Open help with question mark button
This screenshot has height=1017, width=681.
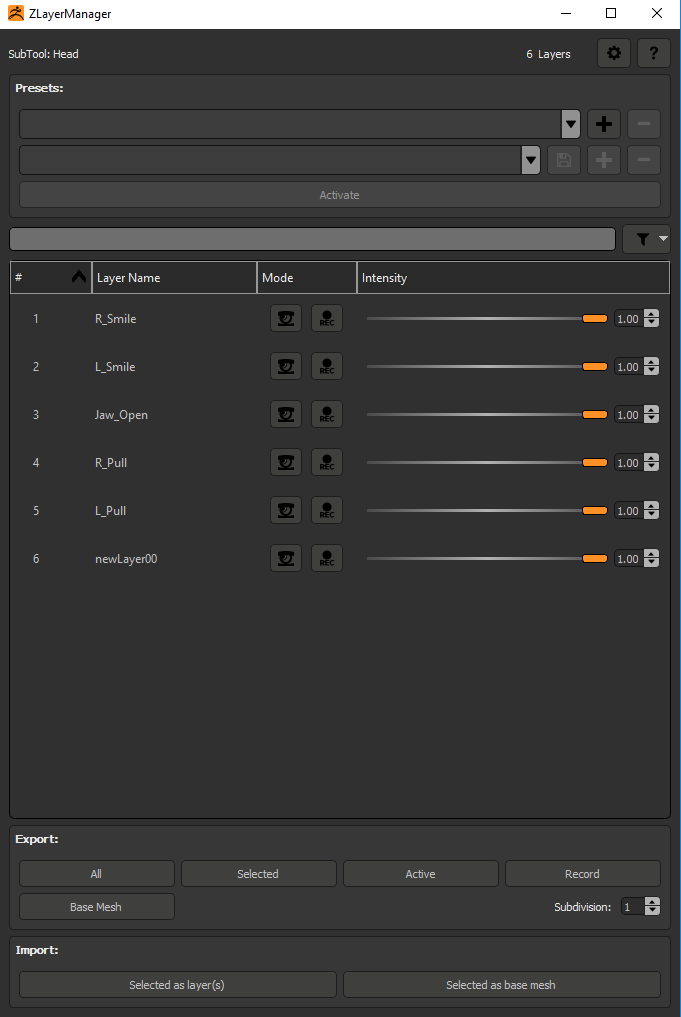(x=653, y=53)
